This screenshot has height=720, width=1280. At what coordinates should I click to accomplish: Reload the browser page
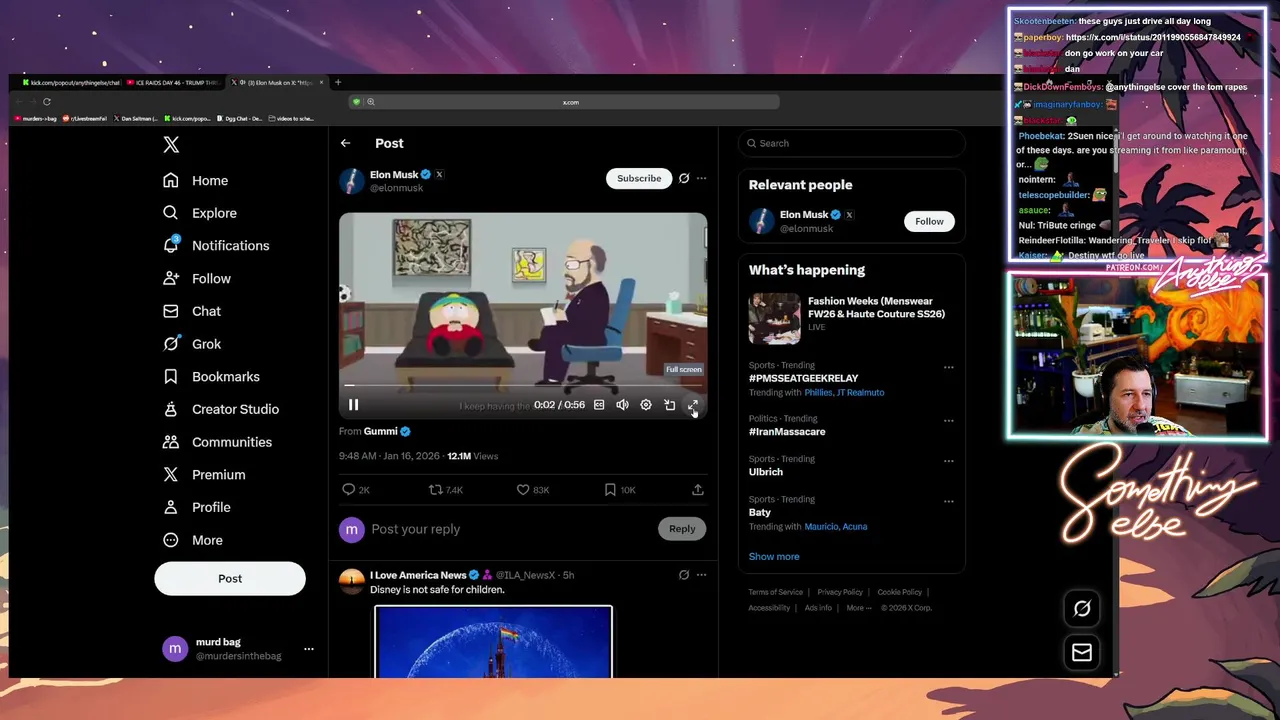[46, 102]
